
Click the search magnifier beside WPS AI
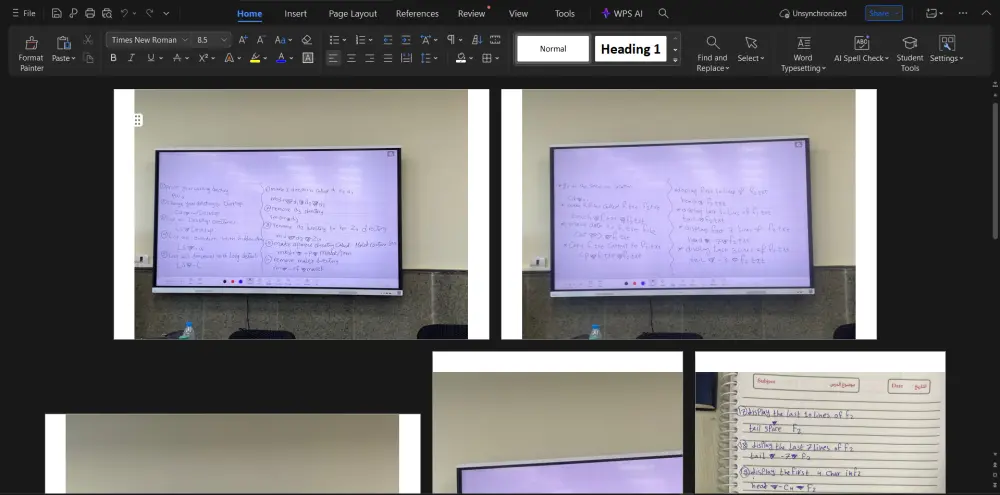click(663, 13)
